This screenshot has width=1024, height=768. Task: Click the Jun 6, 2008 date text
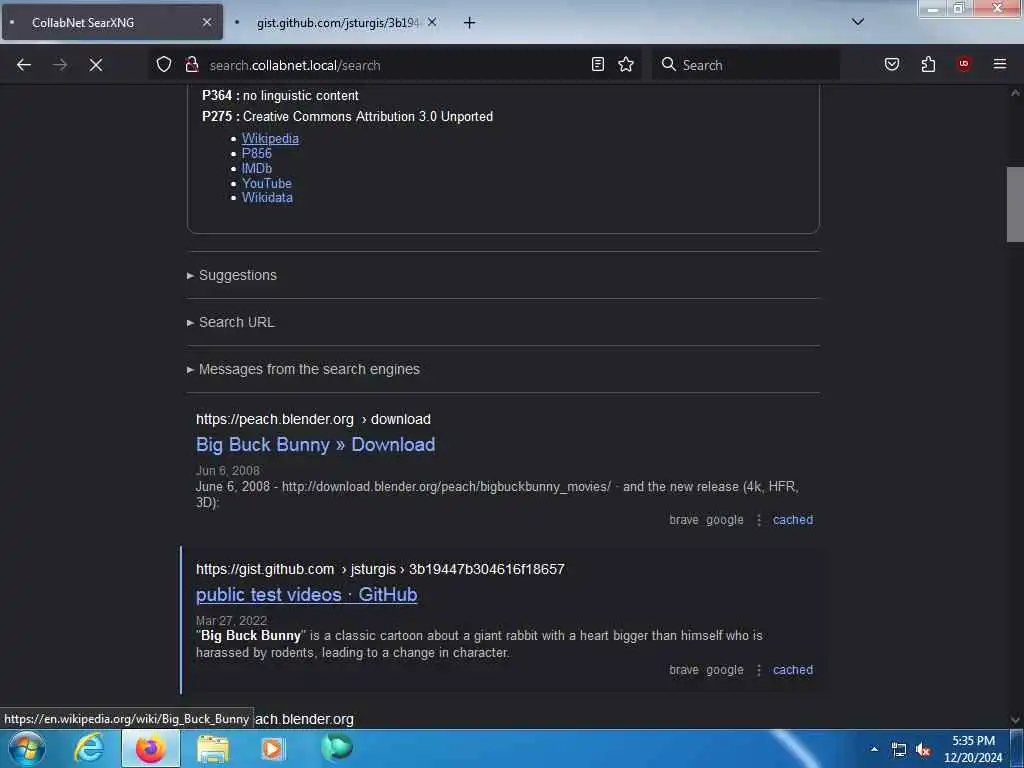coord(227,470)
